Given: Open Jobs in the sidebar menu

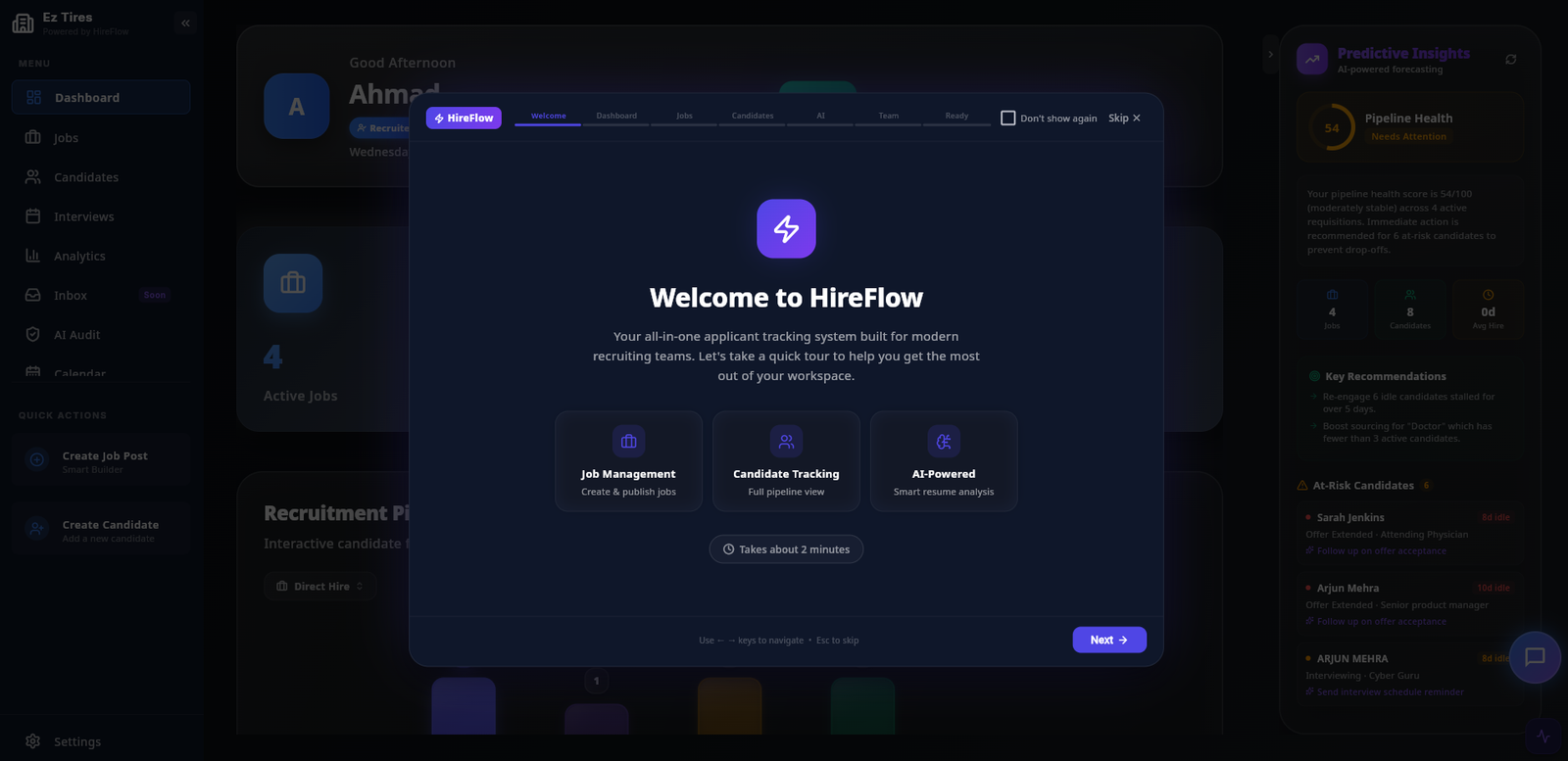Looking at the screenshot, I should coord(101,137).
